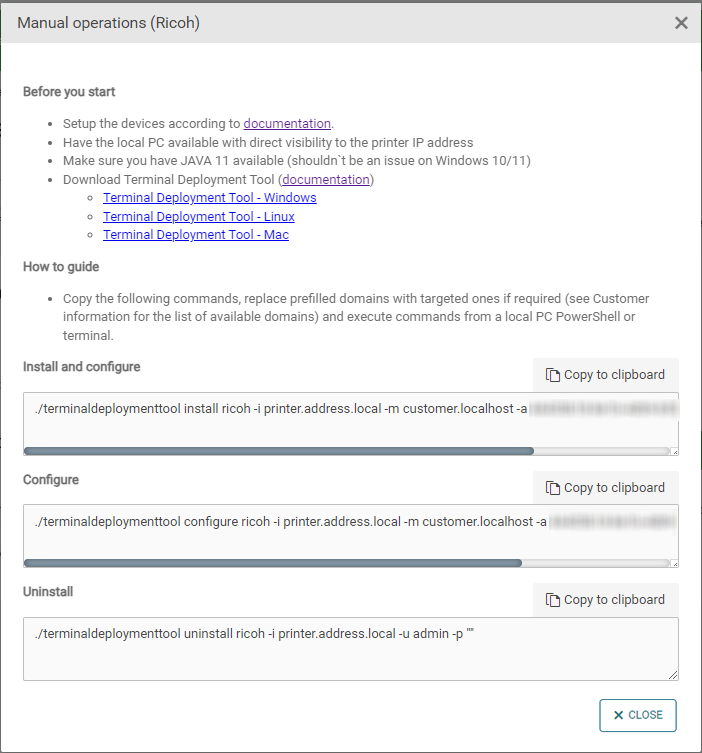
Task: Click the copy icon for Configure command
Action: (553, 488)
